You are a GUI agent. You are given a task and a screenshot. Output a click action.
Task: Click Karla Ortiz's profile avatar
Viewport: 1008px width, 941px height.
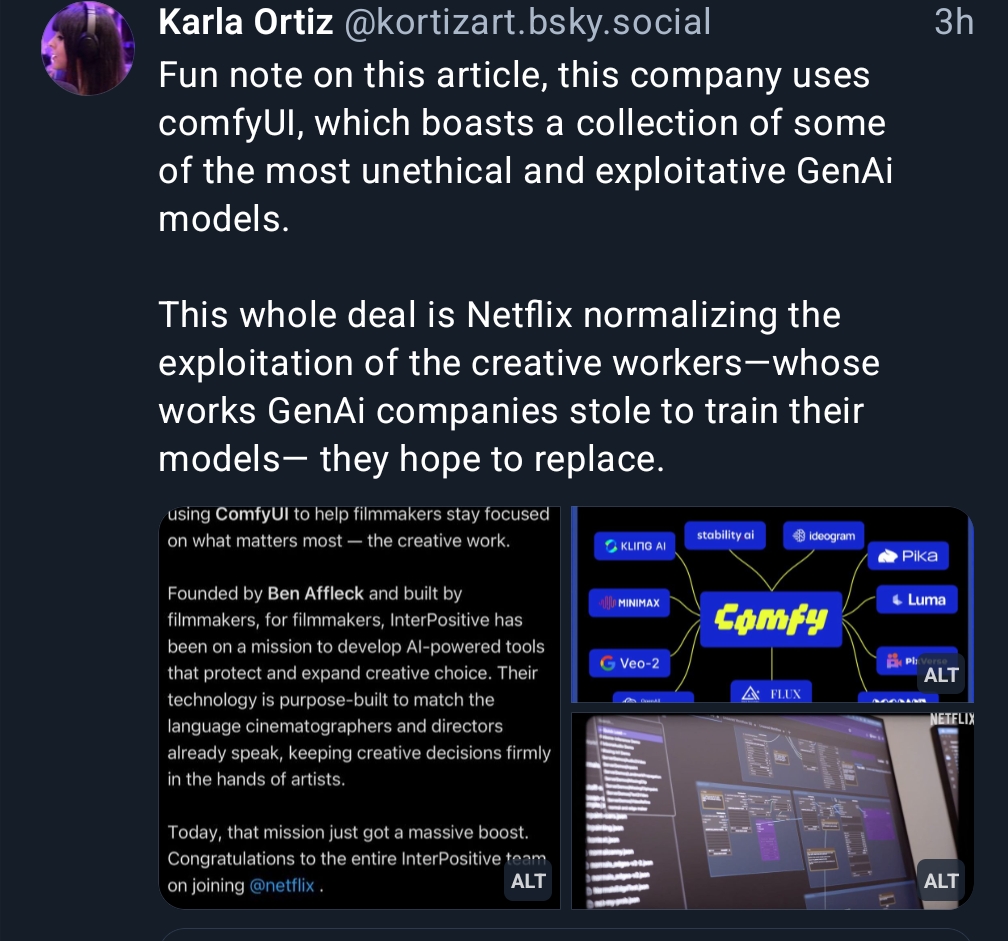pyautogui.click(x=87, y=49)
